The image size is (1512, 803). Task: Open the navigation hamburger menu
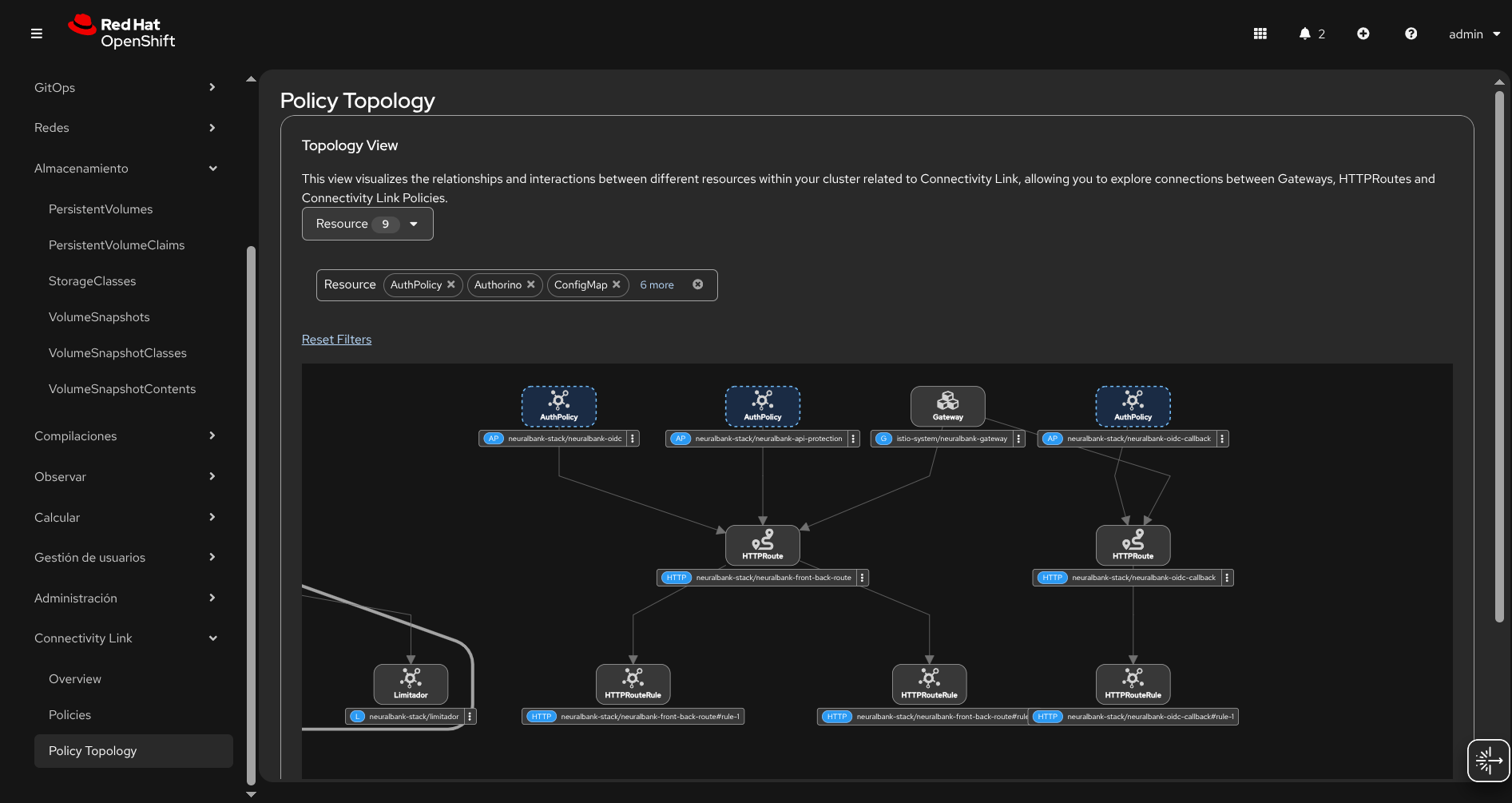click(x=36, y=33)
